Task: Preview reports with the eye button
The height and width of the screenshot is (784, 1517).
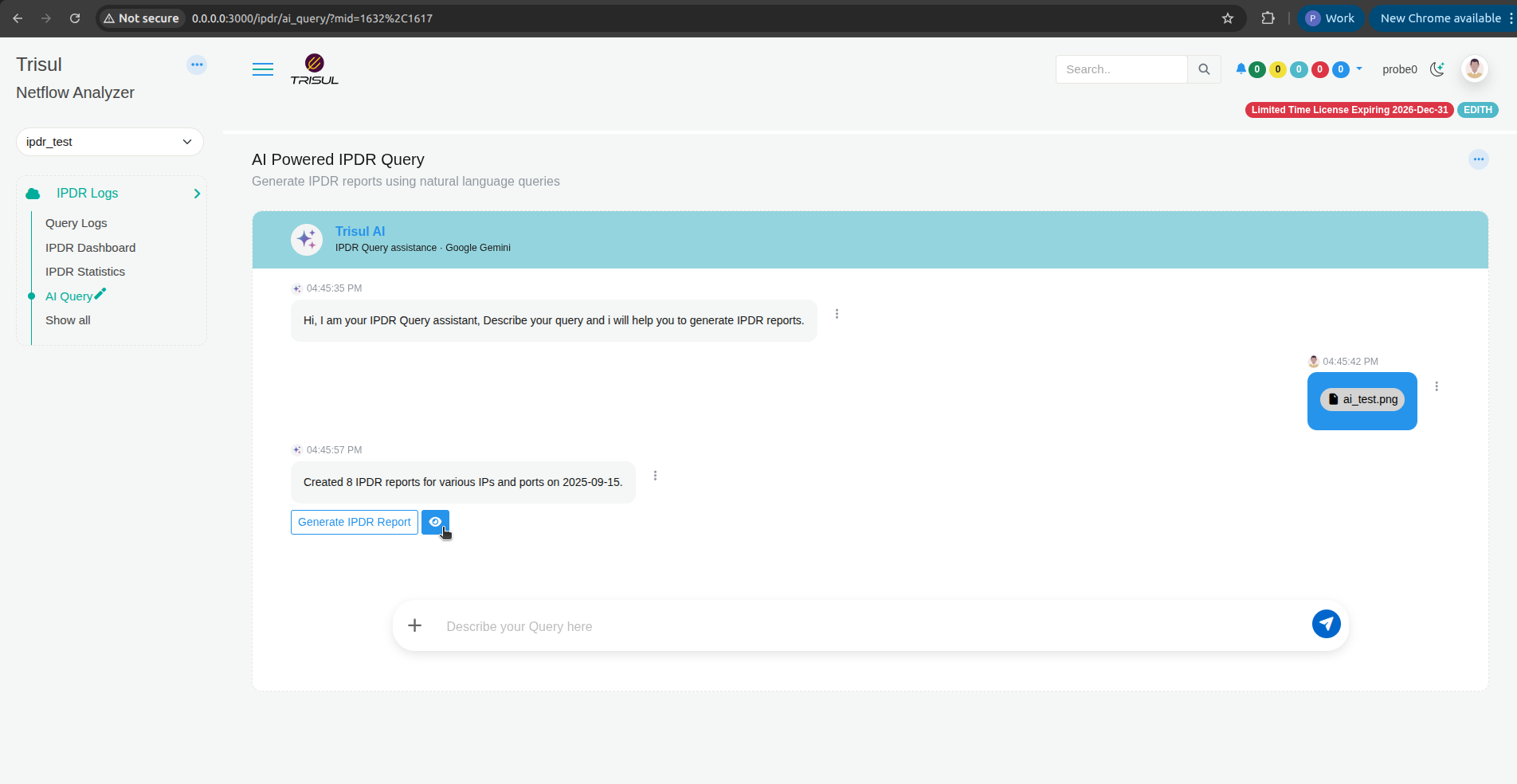Action: 435,522
